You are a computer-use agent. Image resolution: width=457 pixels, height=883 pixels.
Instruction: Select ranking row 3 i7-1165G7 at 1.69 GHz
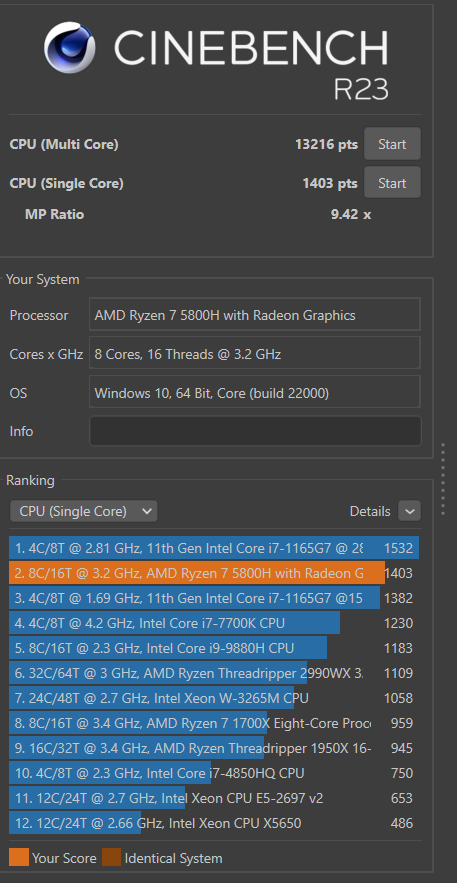tap(214, 598)
